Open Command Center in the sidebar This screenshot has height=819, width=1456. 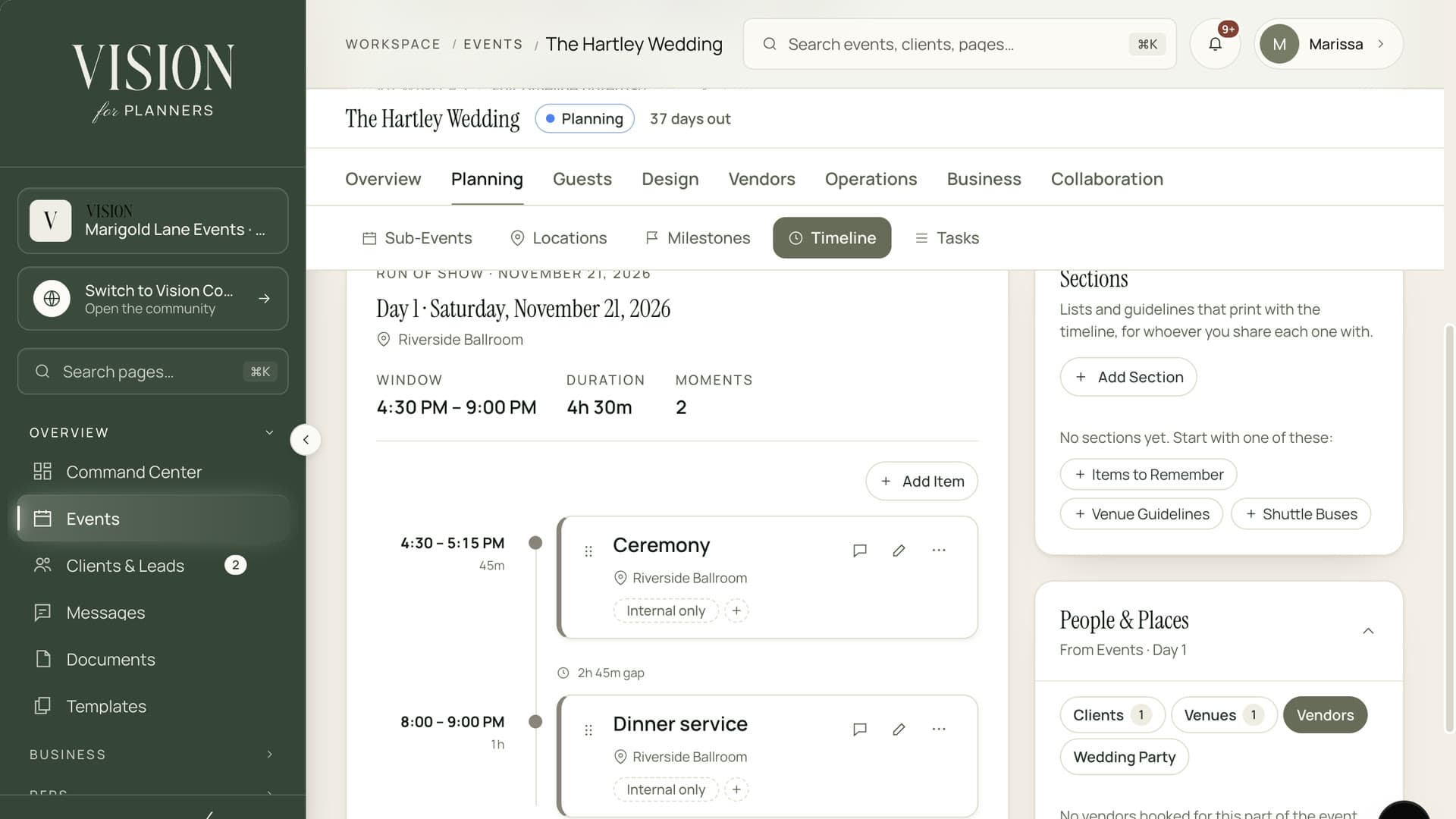click(152, 472)
